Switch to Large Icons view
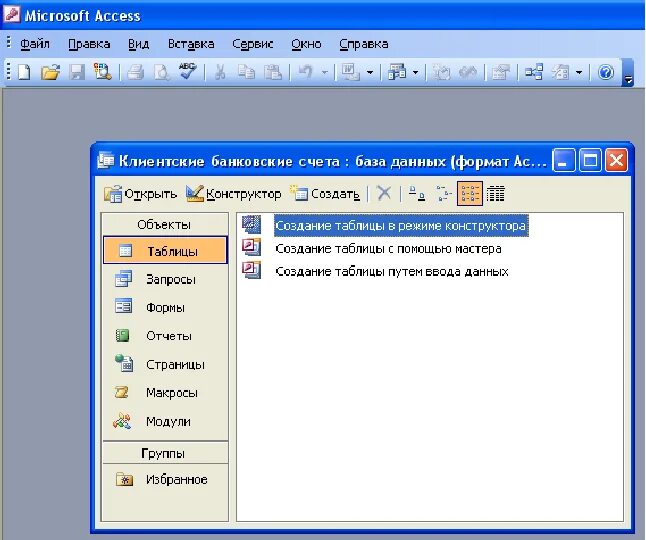The image size is (646, 540). pyautogui.click(x=417, y=193)
